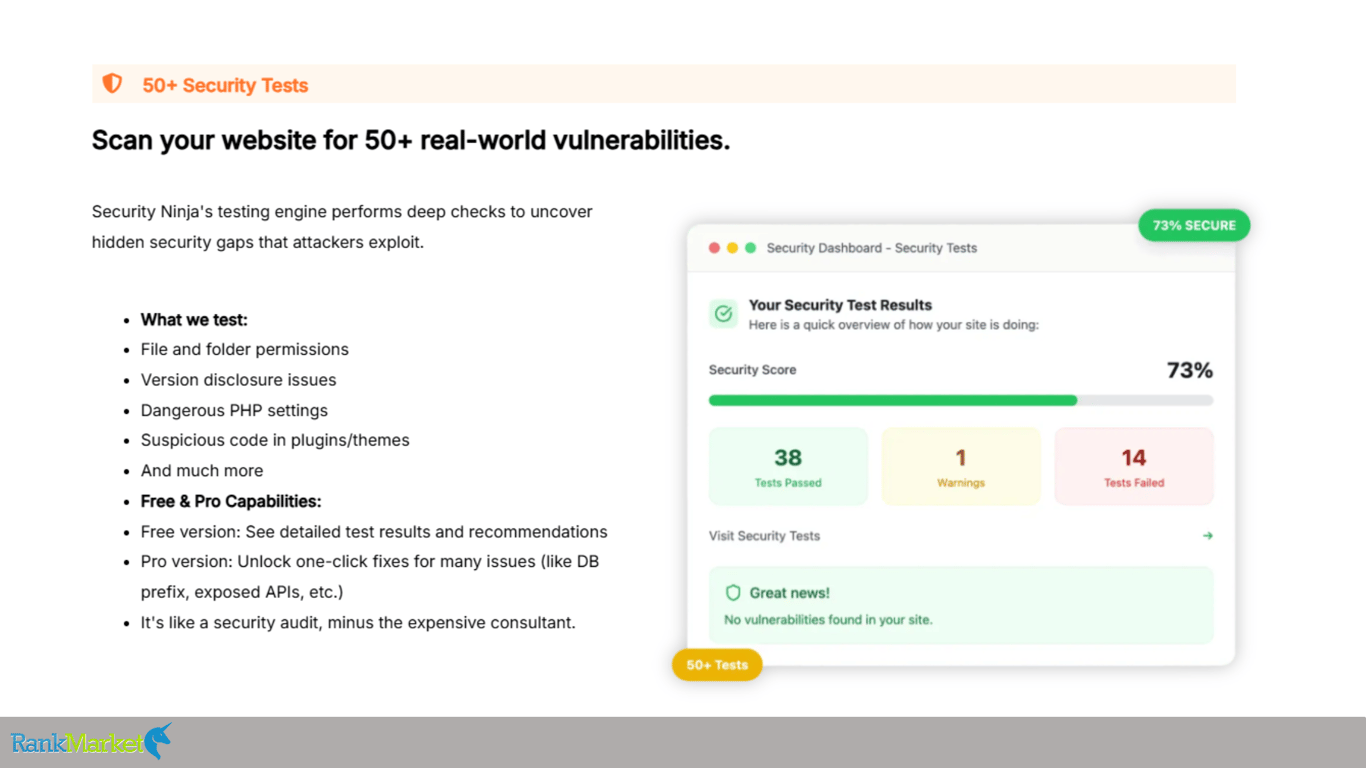Click the yellow 50+ Tests badge
This screenshot has height=768, width=1366.
pos(717,665)
